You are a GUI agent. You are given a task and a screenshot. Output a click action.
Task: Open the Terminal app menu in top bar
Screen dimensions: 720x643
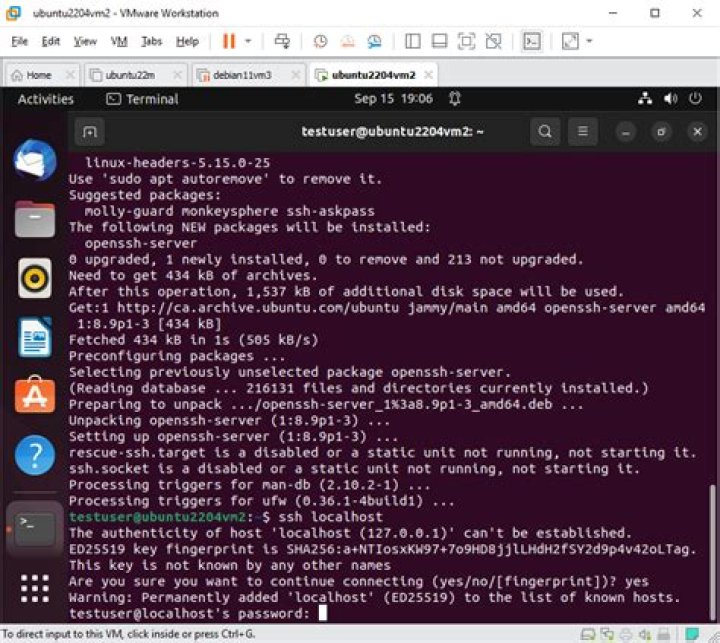point(142,99)
